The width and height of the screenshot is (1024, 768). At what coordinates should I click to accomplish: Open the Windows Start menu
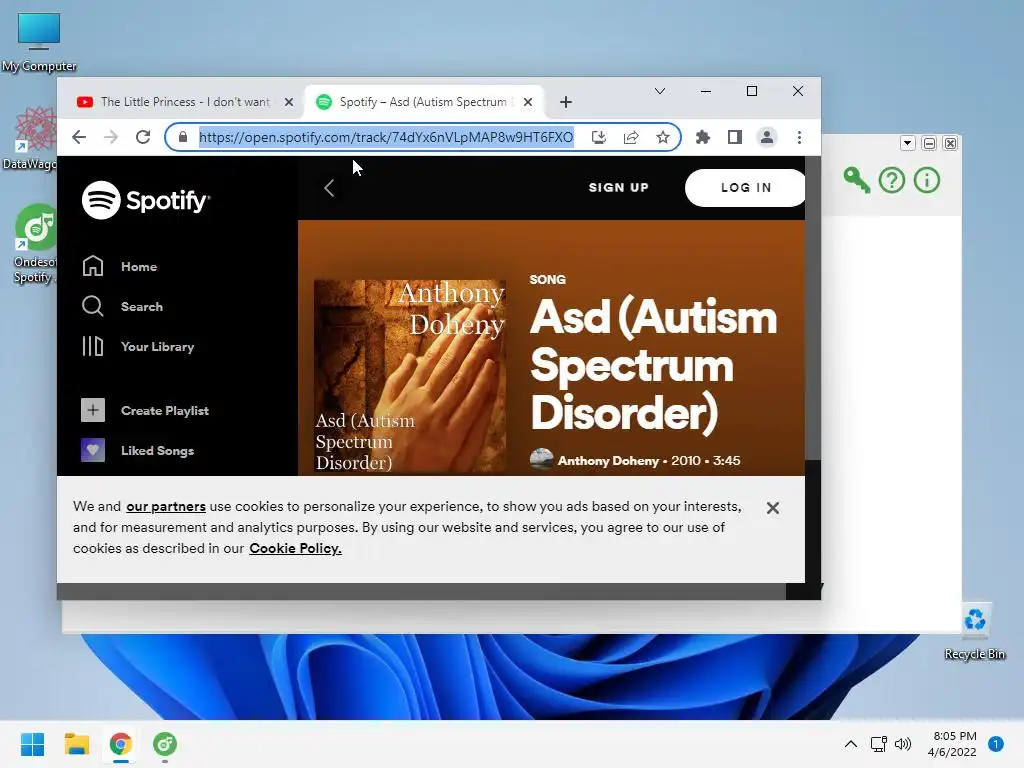point(32,744)
